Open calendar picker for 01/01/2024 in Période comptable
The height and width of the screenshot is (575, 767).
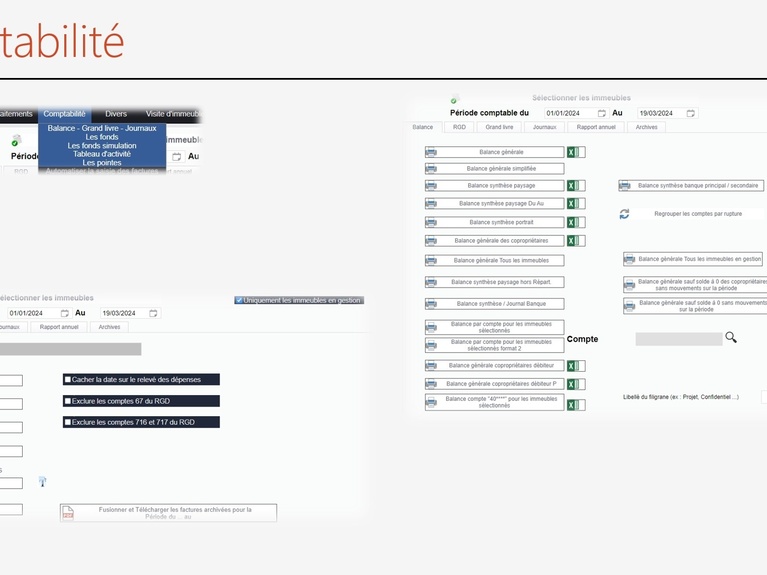tap(602, 113)
